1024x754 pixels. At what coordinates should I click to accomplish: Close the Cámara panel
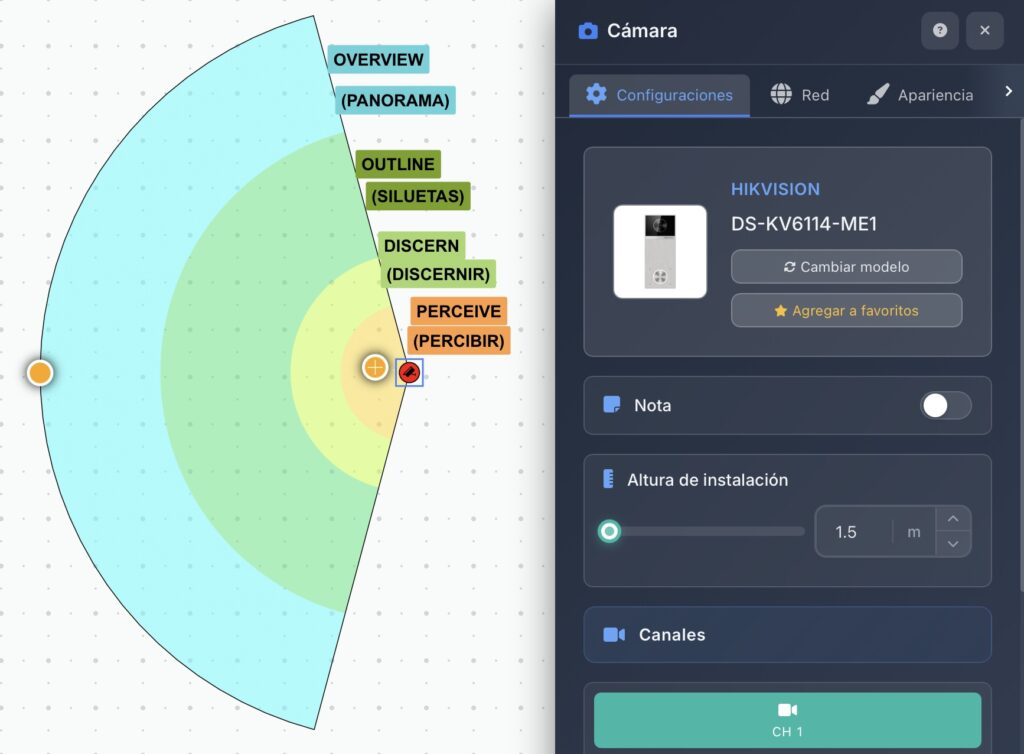(985, 30)
